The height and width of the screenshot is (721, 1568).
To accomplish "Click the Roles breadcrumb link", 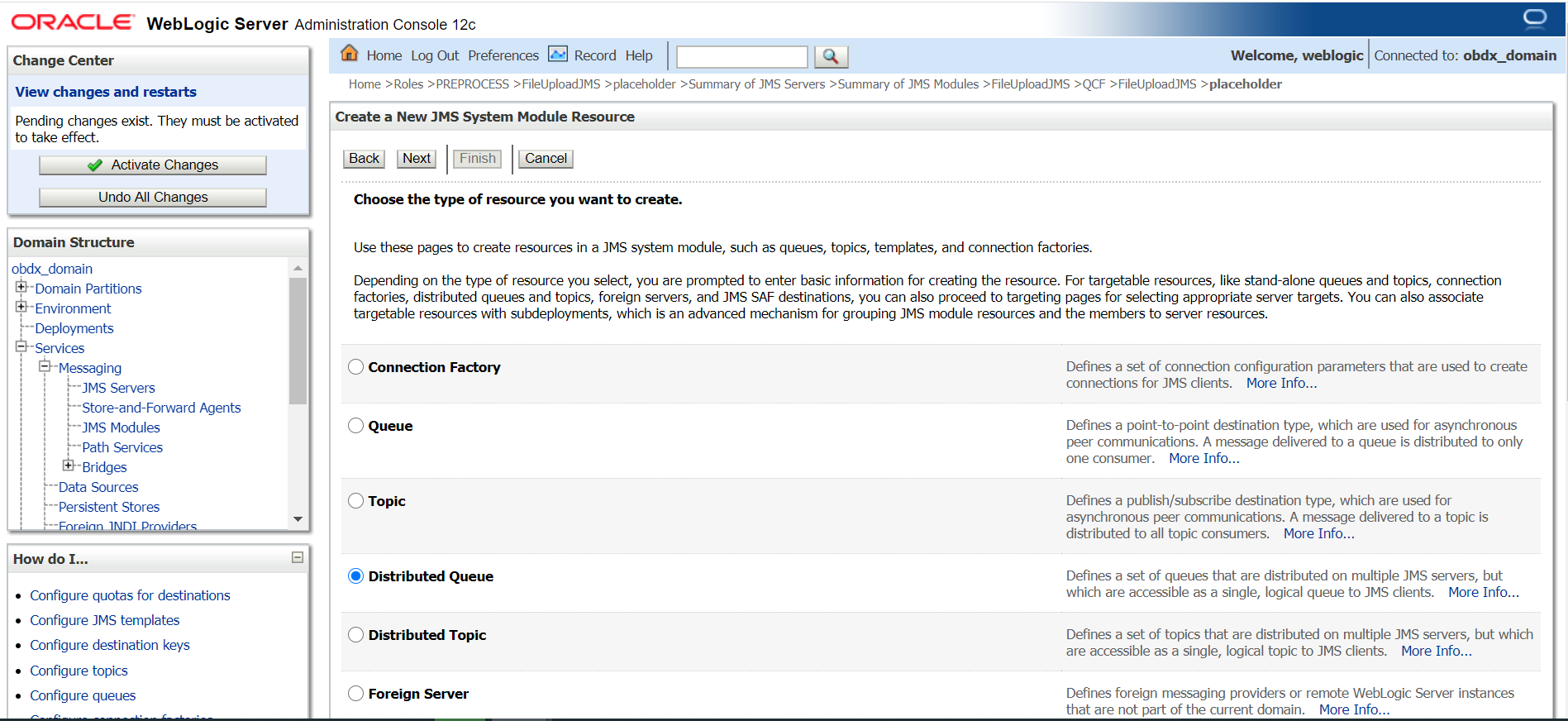I will pos(408,84).
